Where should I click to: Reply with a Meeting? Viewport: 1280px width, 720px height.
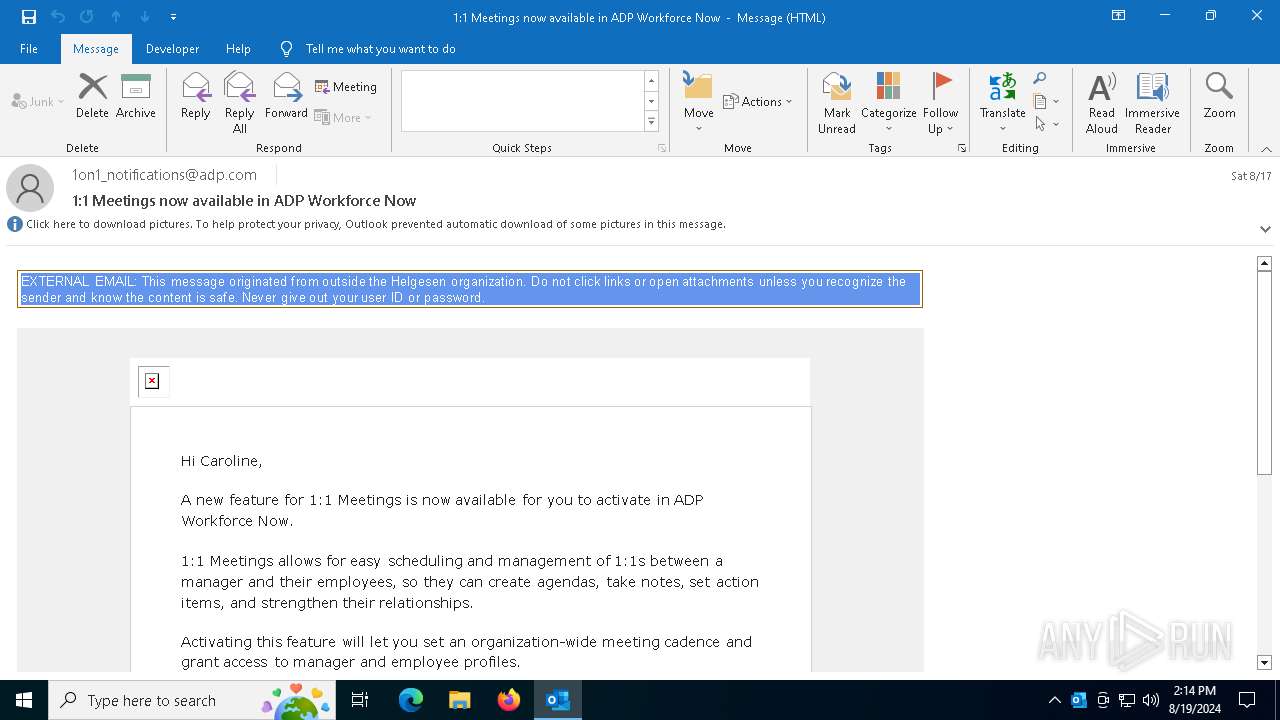[x=346, y=87]
